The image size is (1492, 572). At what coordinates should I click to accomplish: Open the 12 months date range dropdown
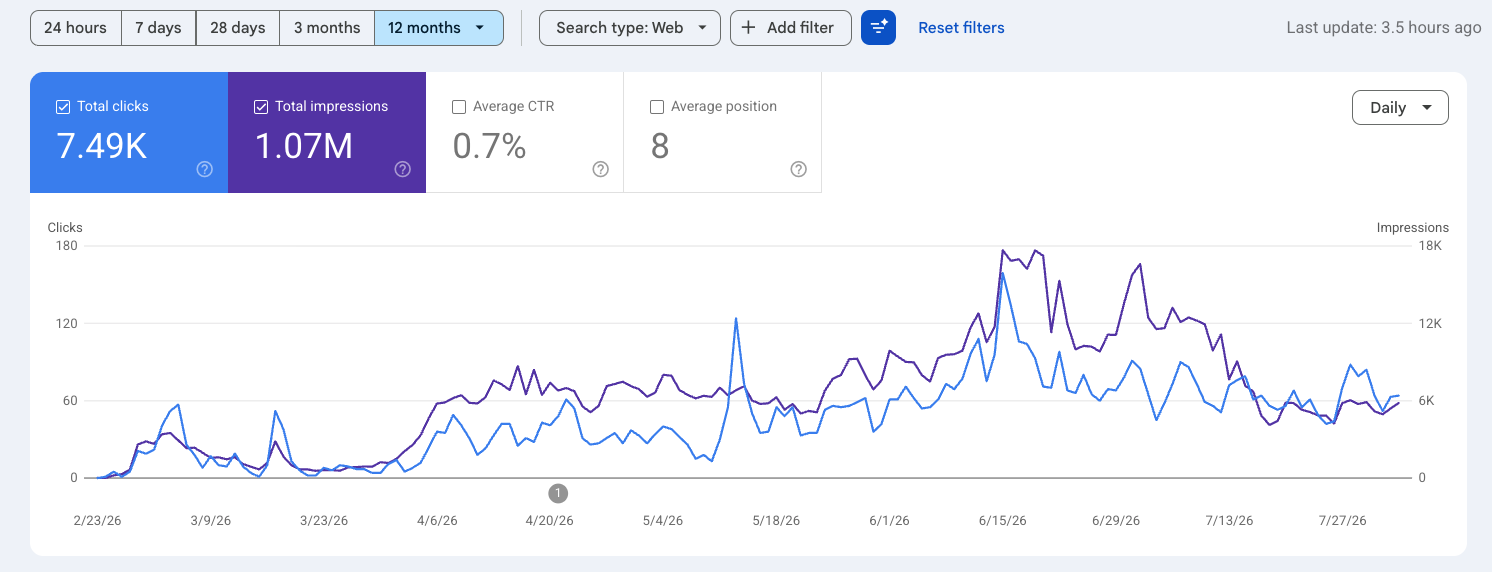[x=439, y=28]
